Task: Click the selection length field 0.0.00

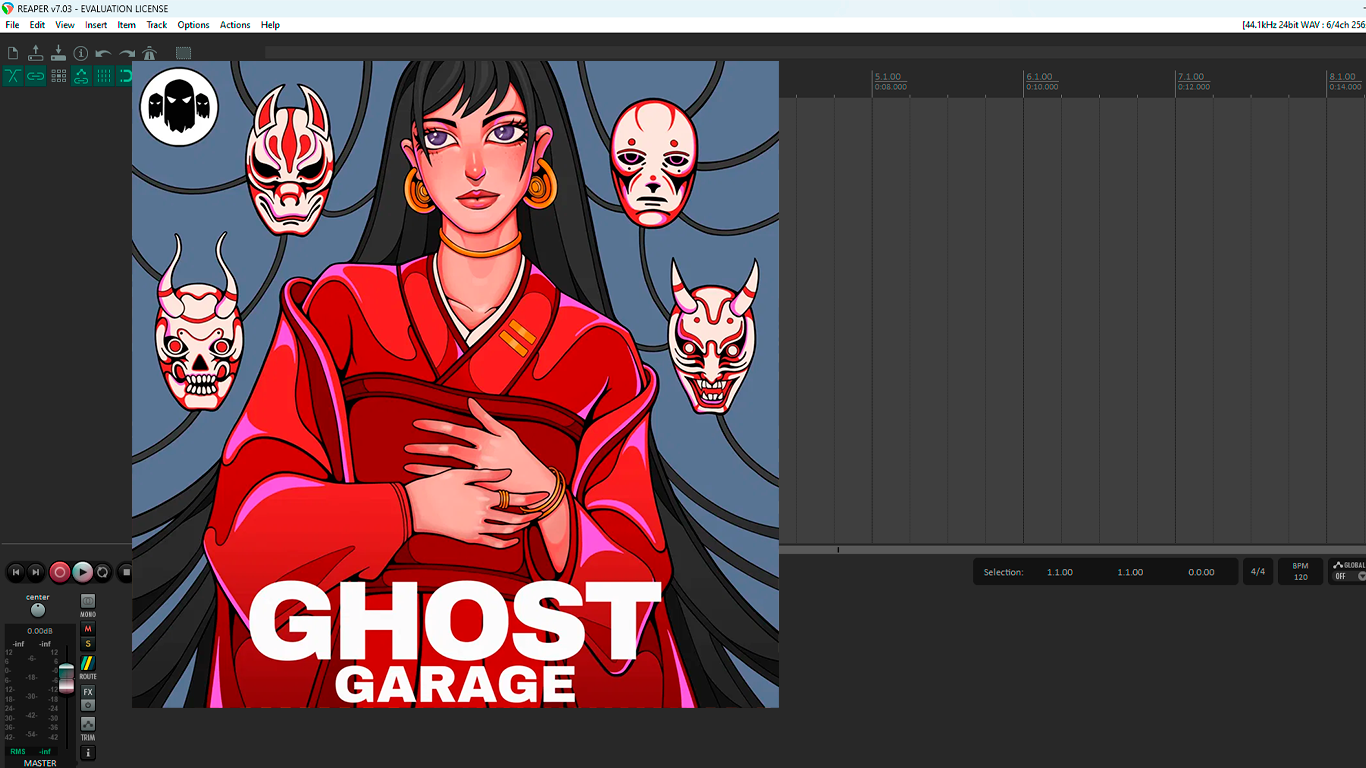Action: 1201,572
